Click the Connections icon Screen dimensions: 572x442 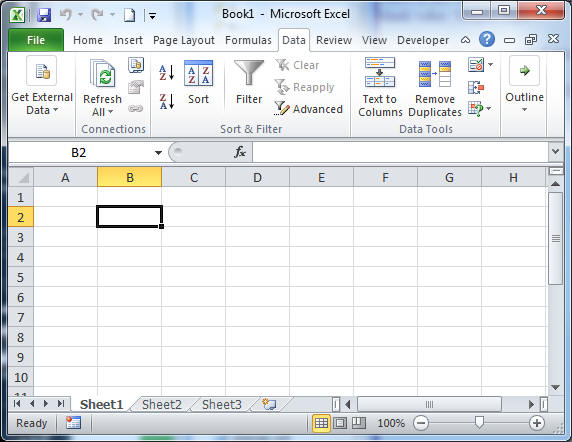136,65
